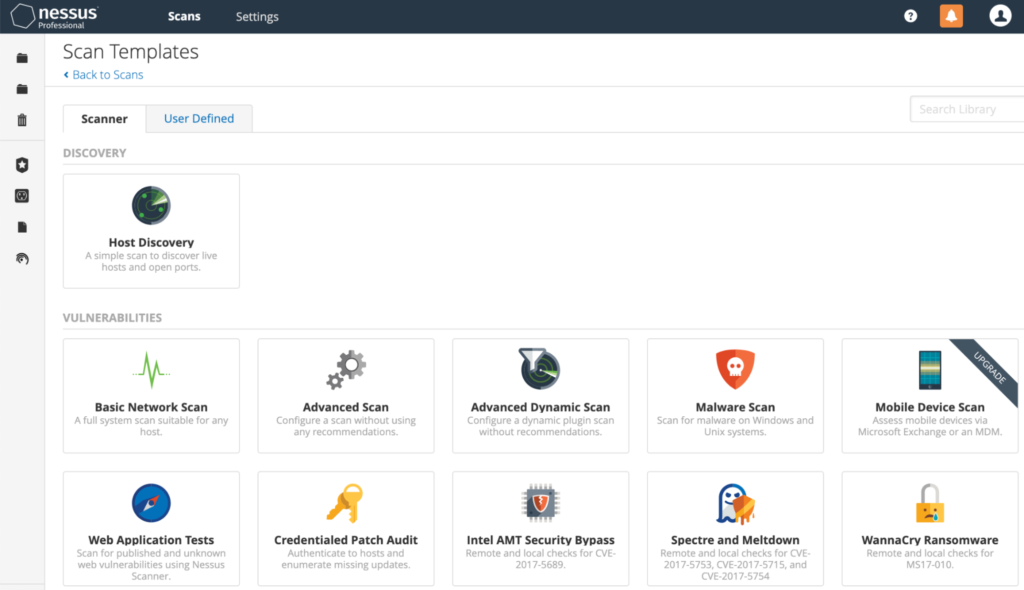Select the Intel AMT Security Bypass title
The width and height of the screenshot is (1024, 590).
pyautogui.click(x=540, y=540)
